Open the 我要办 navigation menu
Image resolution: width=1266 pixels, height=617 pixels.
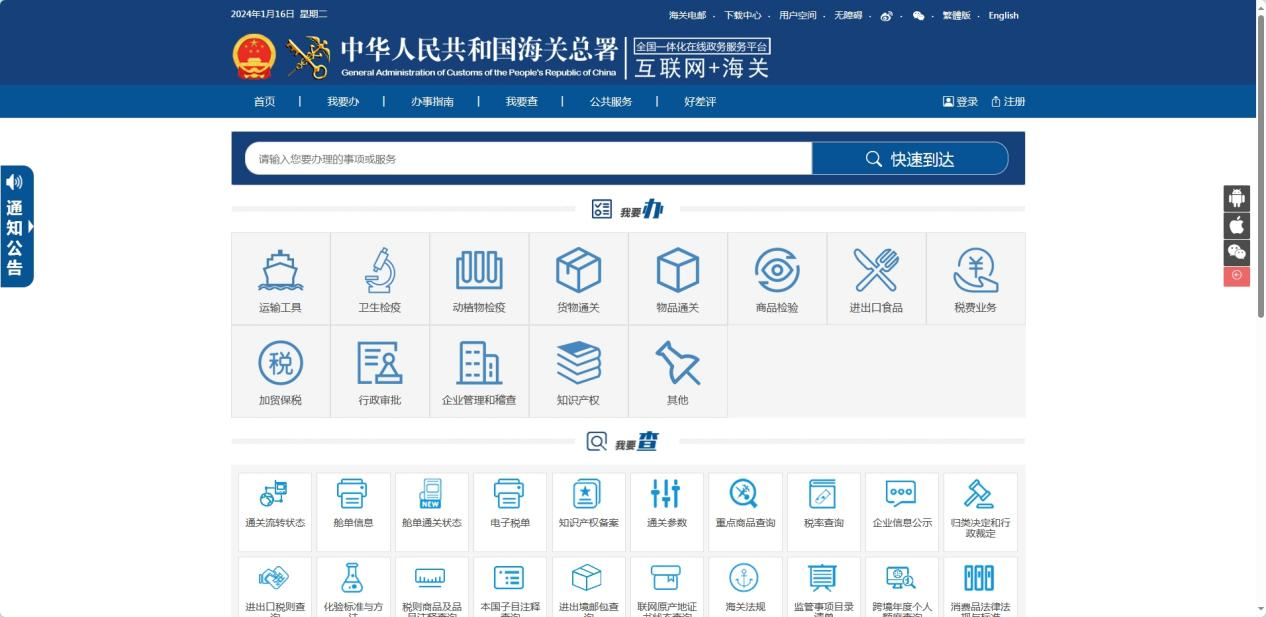(343, 102)
